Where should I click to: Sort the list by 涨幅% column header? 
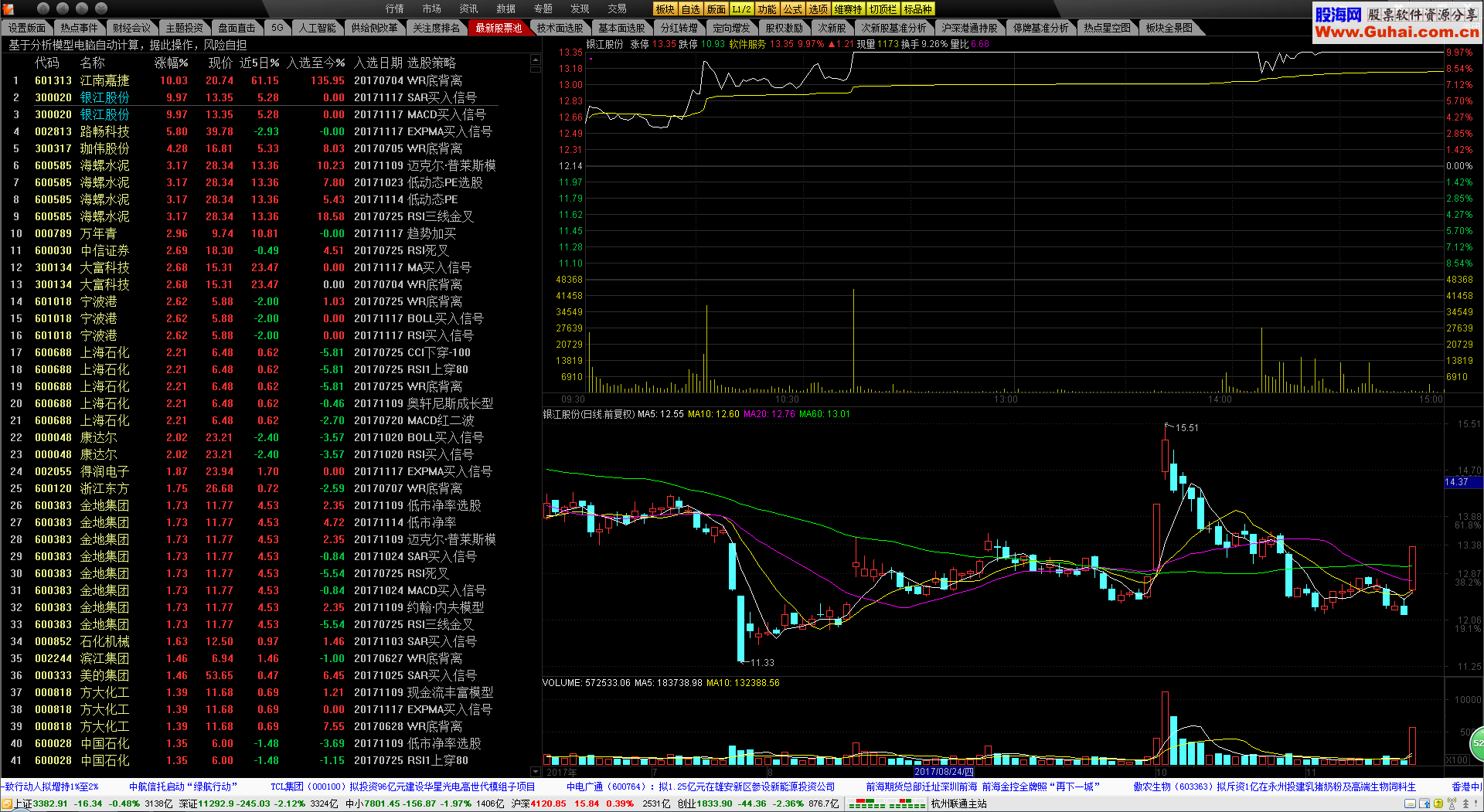point(172,63)
